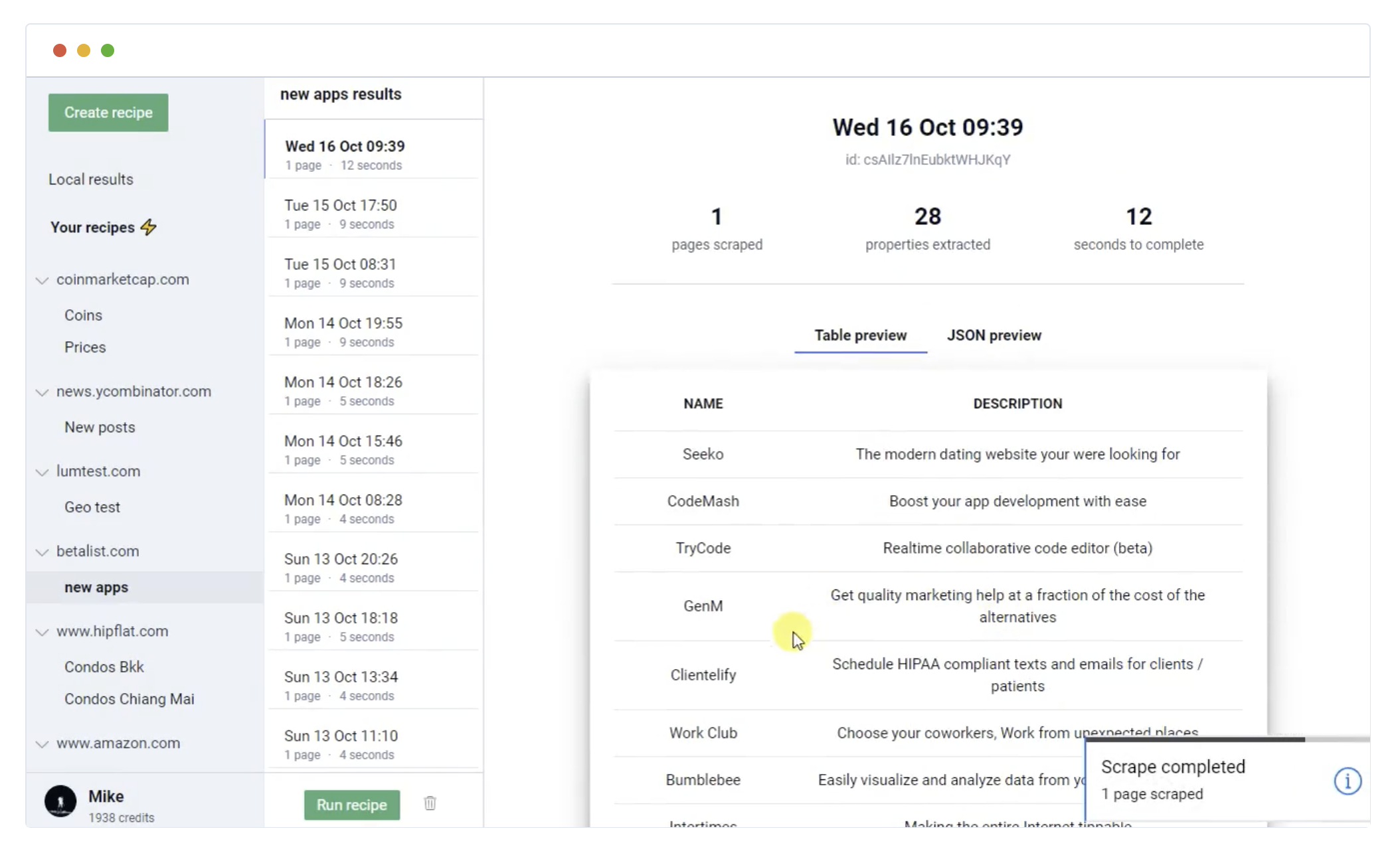This screenshot has width=1400, height=855.
Task: Click the trash icon beside Run recipe
Action: (430, 803)
